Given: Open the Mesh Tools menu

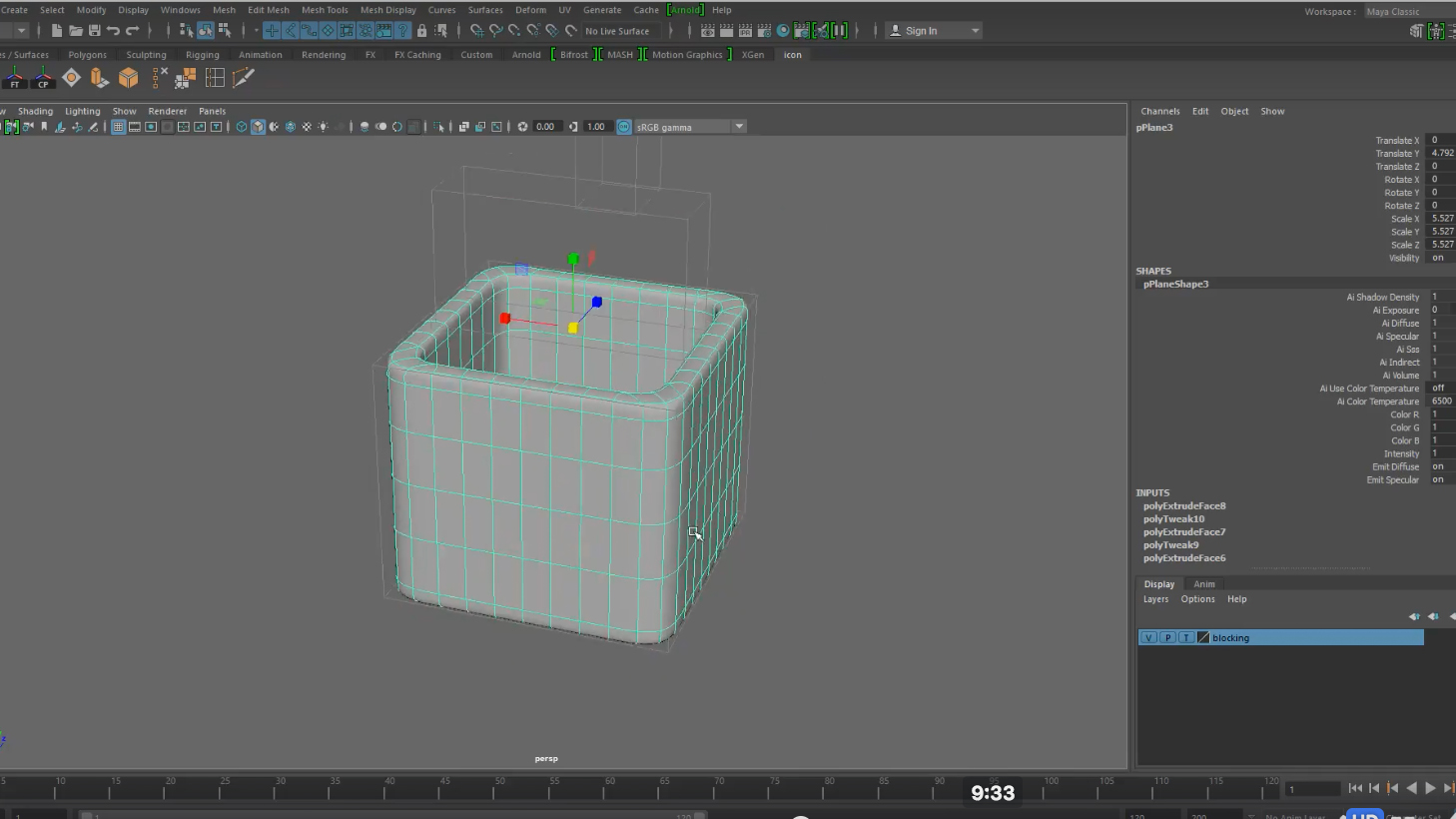Looking at the screenshot, I should [x=325, y=10].
